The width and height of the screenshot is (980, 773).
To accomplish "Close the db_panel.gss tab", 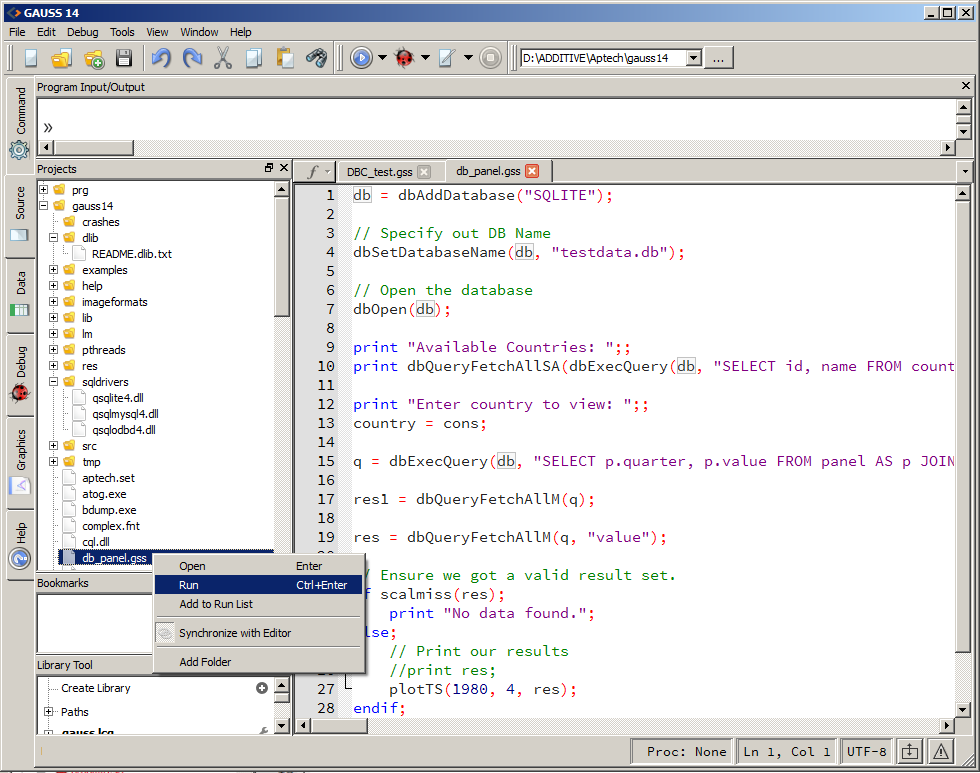I will [532, 171].
